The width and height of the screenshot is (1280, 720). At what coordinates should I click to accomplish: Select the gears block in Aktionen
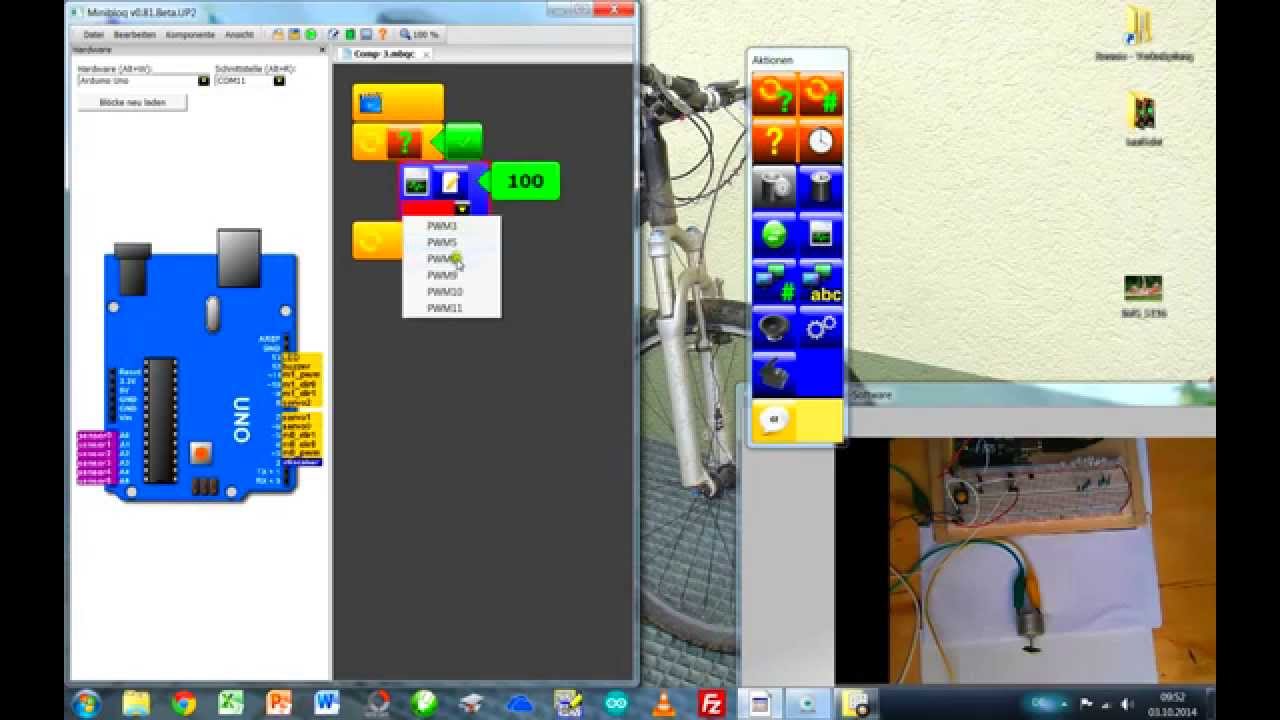click(x=820, y=328)
